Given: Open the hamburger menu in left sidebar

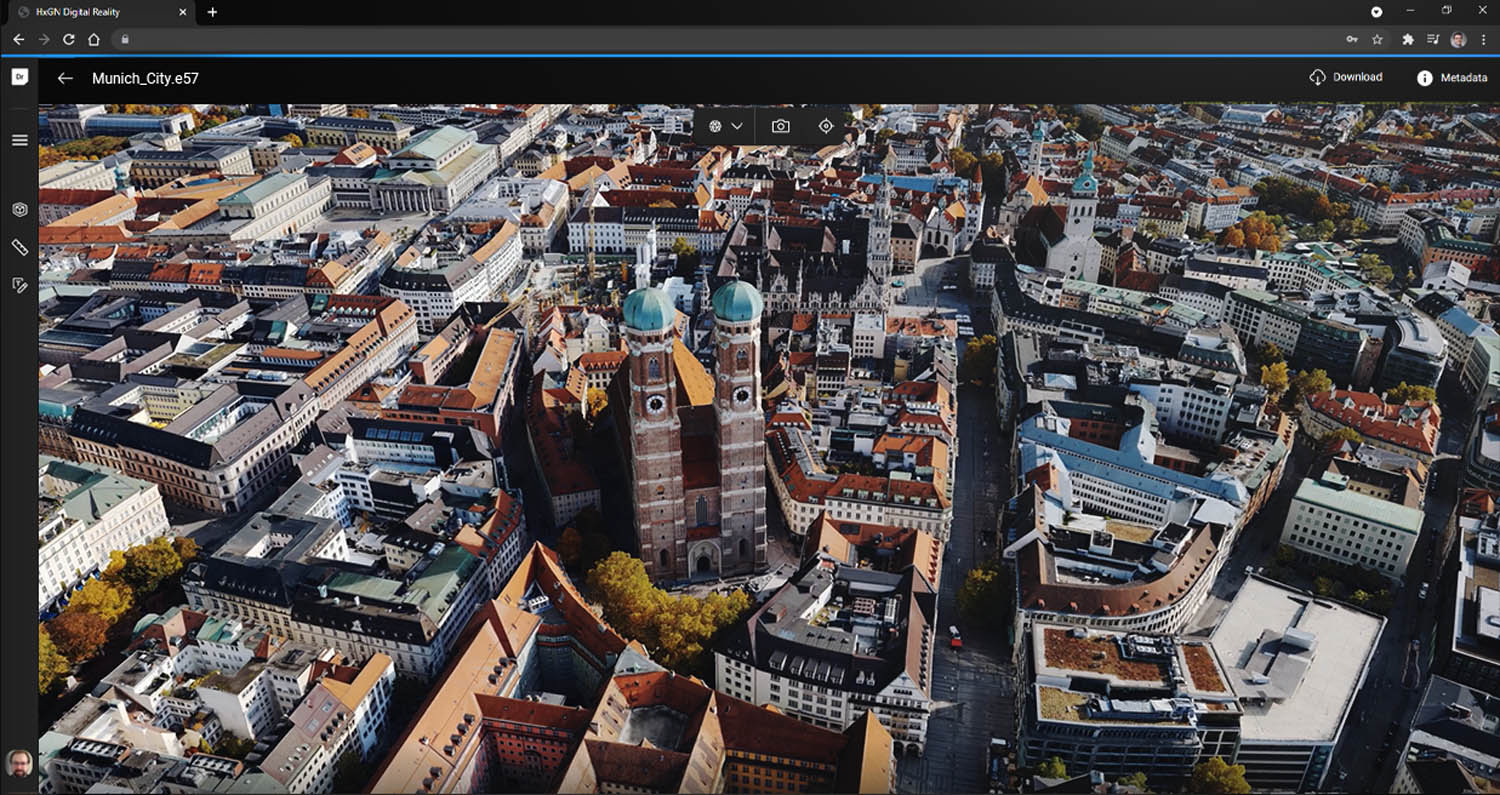Looking at the screenshot, I should pos(19,139).
